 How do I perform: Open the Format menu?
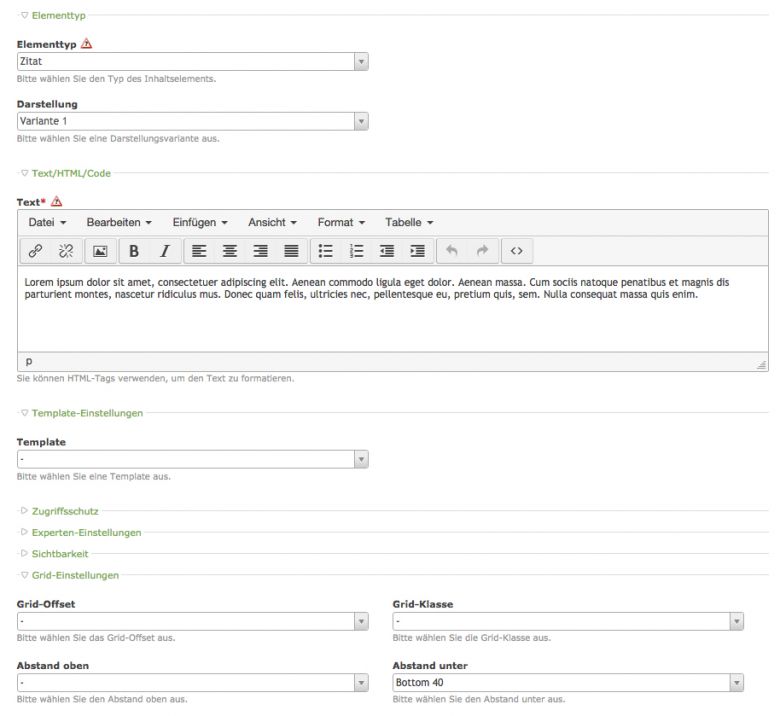[x=341, y=222]
